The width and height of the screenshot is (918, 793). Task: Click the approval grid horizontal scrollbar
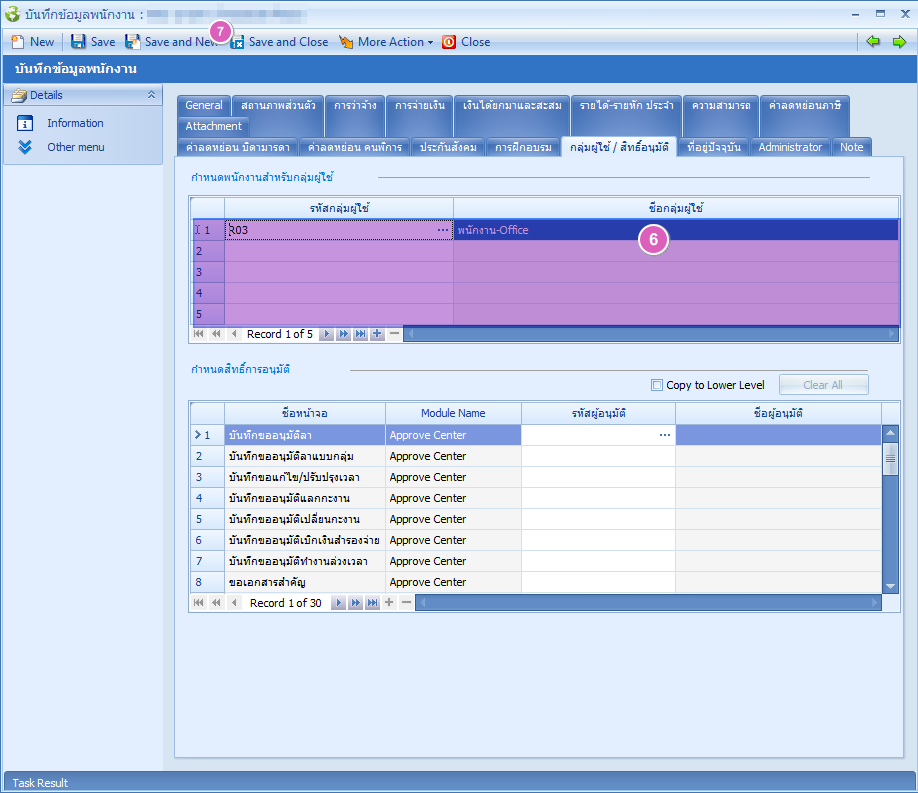coord(648,603)
